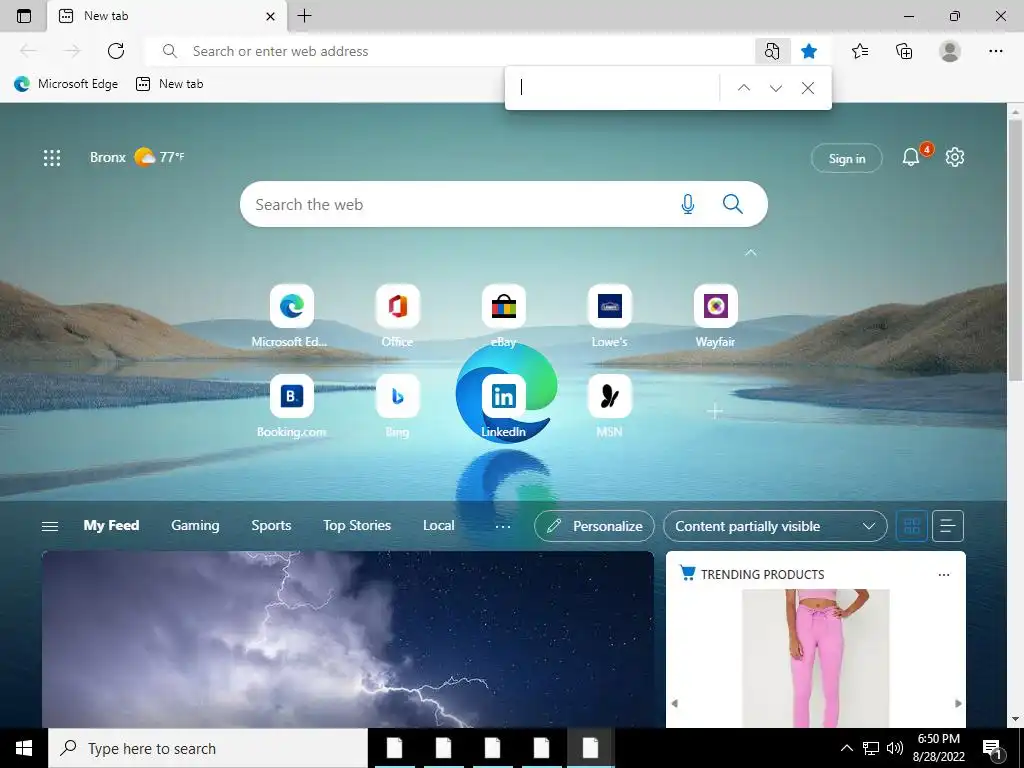1024x768 pixels.
Task: Open the lightning storm news thumbnail
Action: (x=347, y=639)
